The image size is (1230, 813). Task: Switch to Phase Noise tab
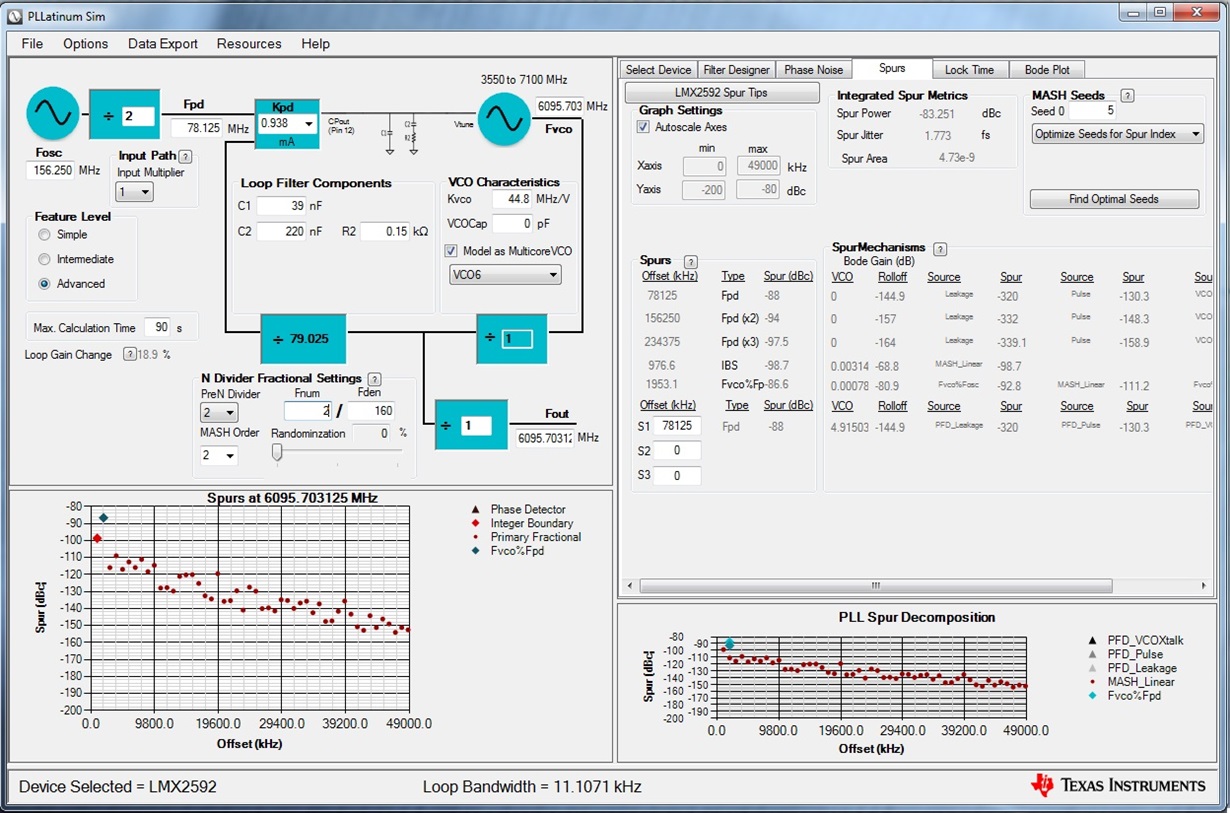point(813,70)
